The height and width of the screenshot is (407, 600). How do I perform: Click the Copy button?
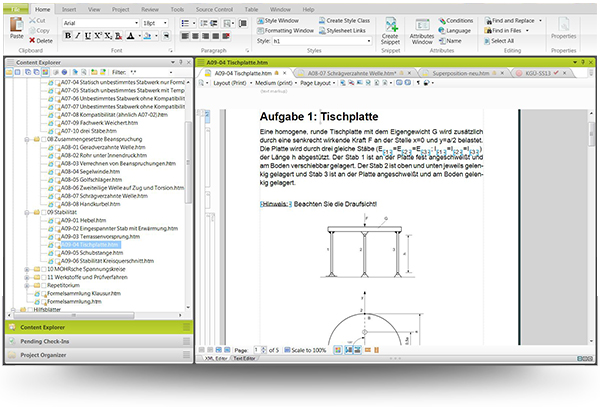point(39,31)
